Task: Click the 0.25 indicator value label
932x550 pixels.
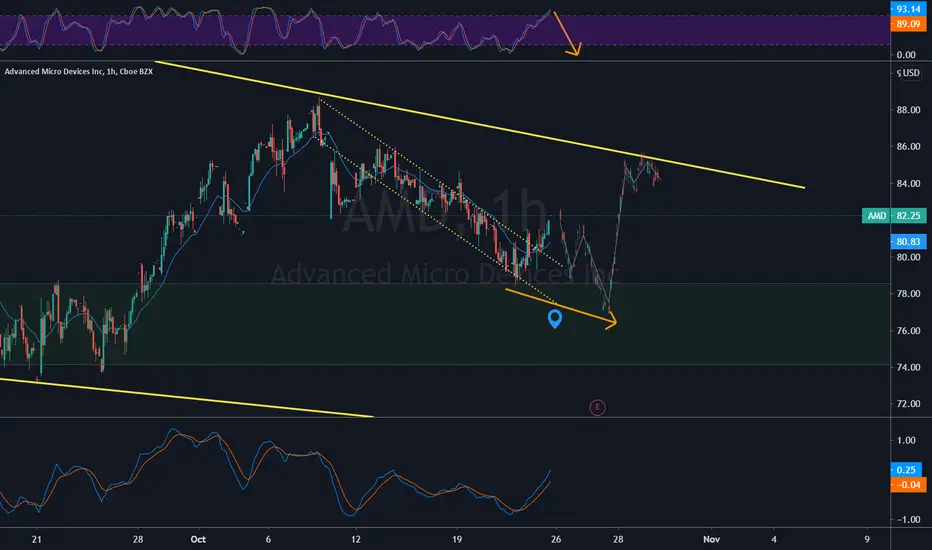Action: pyautogui.click(x=906, y=470)
